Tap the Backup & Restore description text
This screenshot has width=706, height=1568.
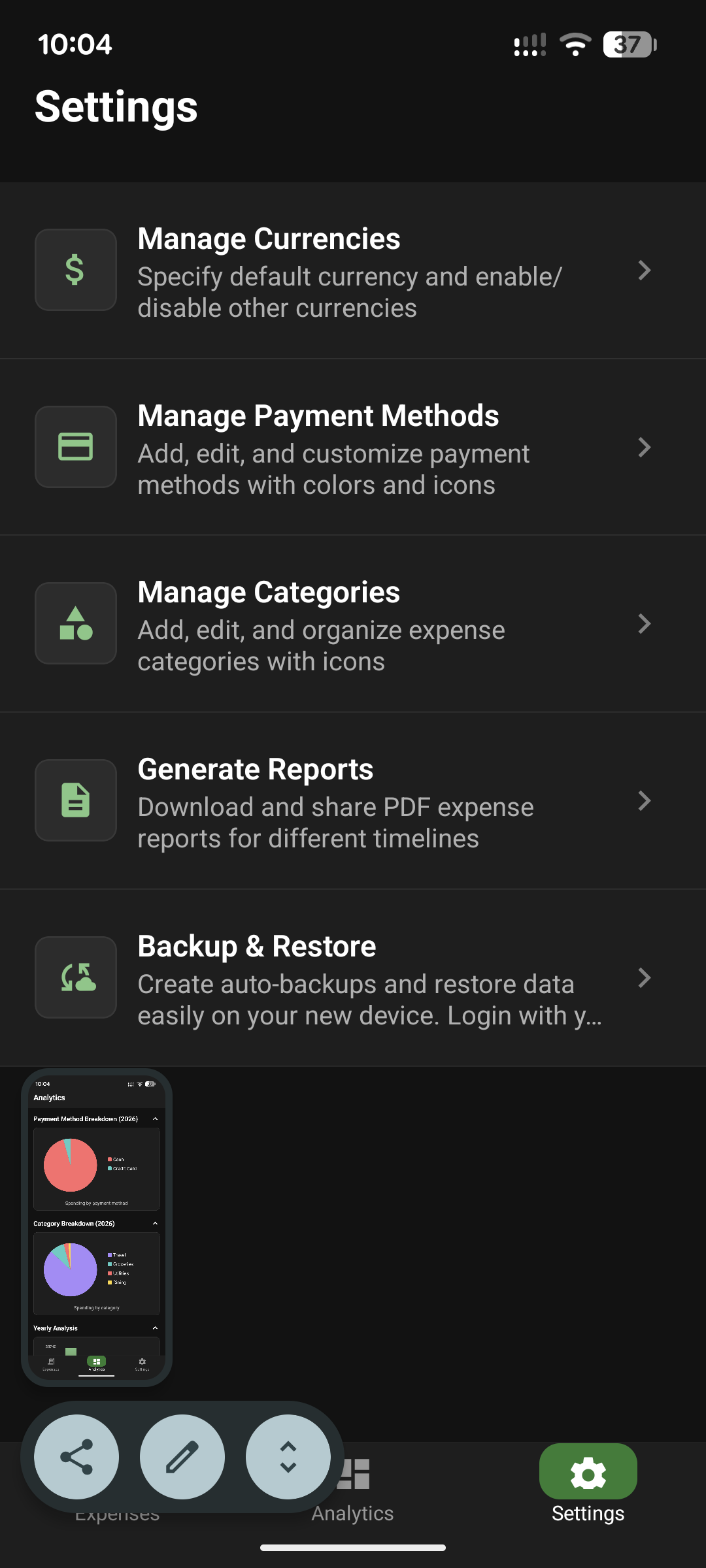pos(369,1000)
